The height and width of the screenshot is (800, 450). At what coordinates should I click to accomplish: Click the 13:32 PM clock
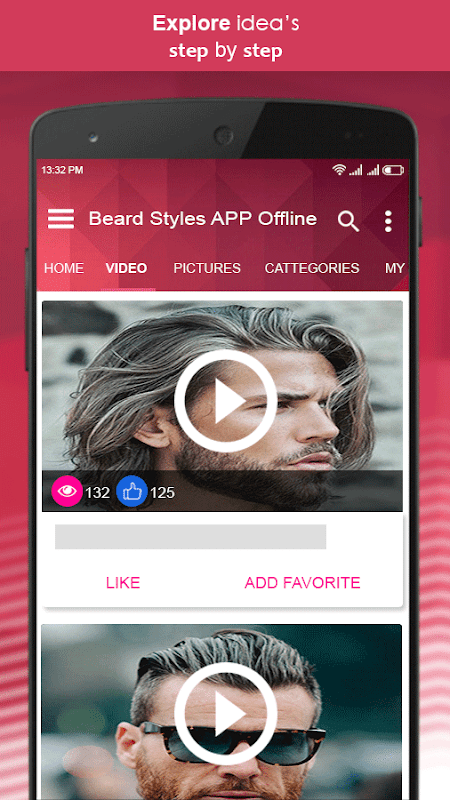[62, 170]
